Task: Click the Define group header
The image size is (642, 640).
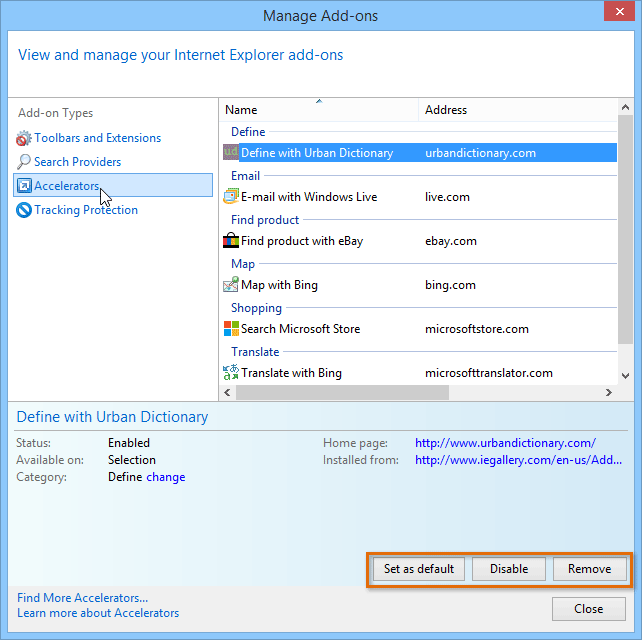Action: pos(248,132)
